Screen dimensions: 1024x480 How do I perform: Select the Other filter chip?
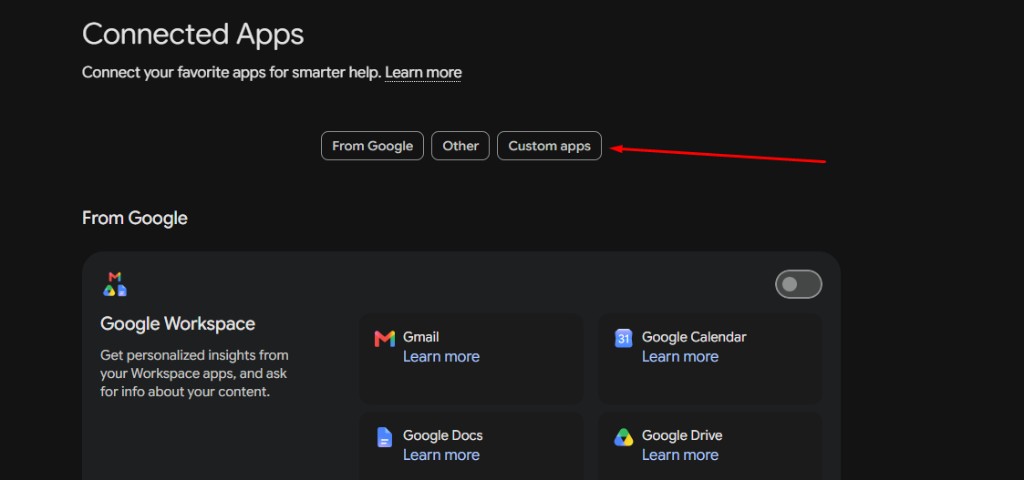click(460, 146)
